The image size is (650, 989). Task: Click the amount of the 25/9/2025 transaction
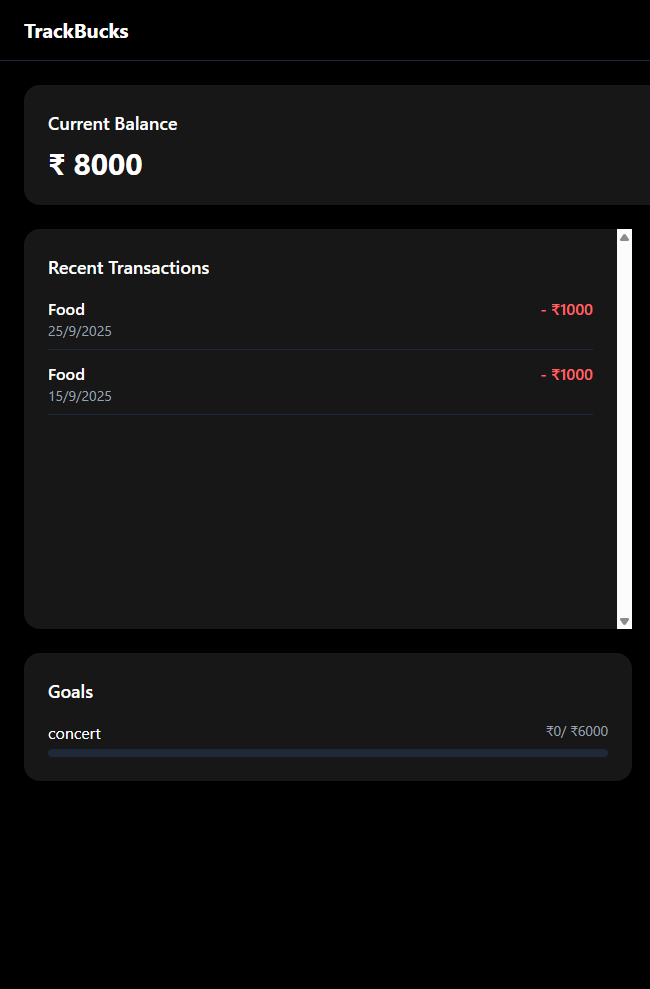coord(567,310)
